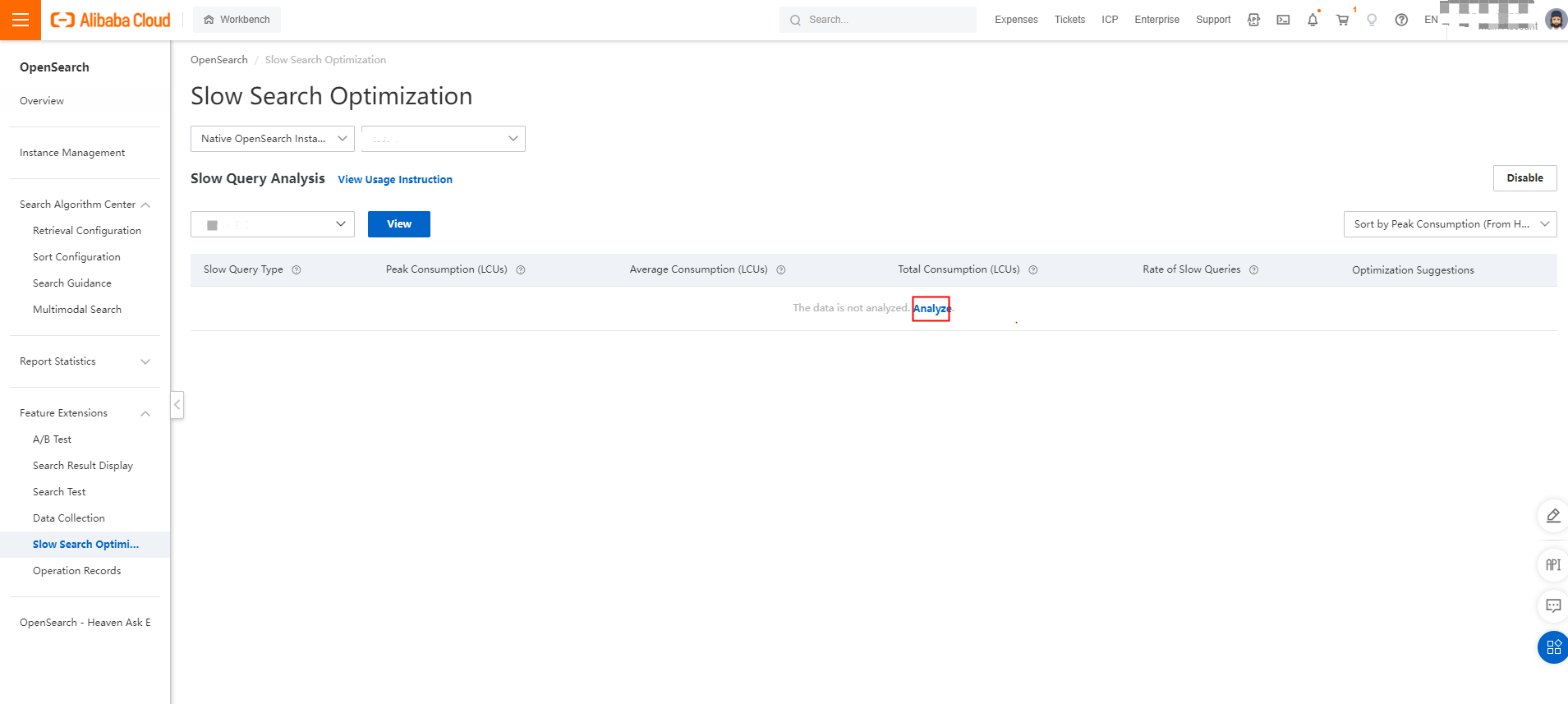1568x704 pixels.
Task: Click the blue View button
Action: 399,224
